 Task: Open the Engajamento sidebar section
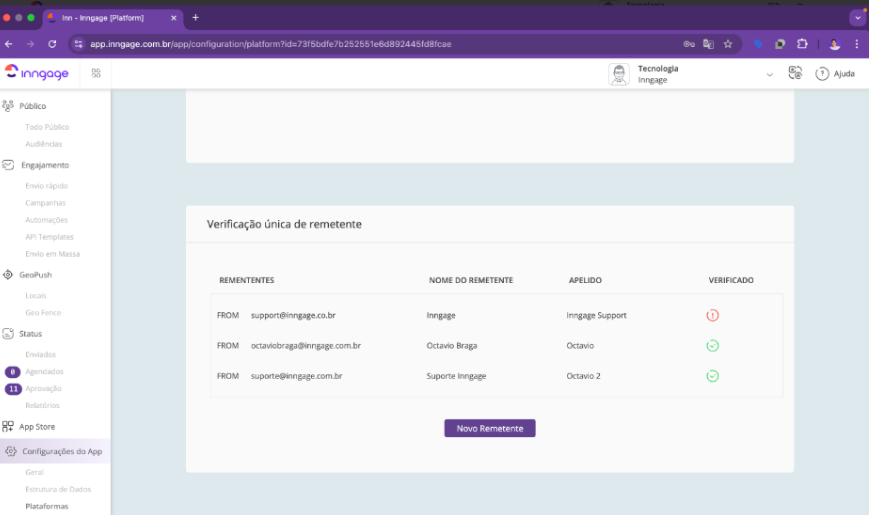click(x=44, y=165)
